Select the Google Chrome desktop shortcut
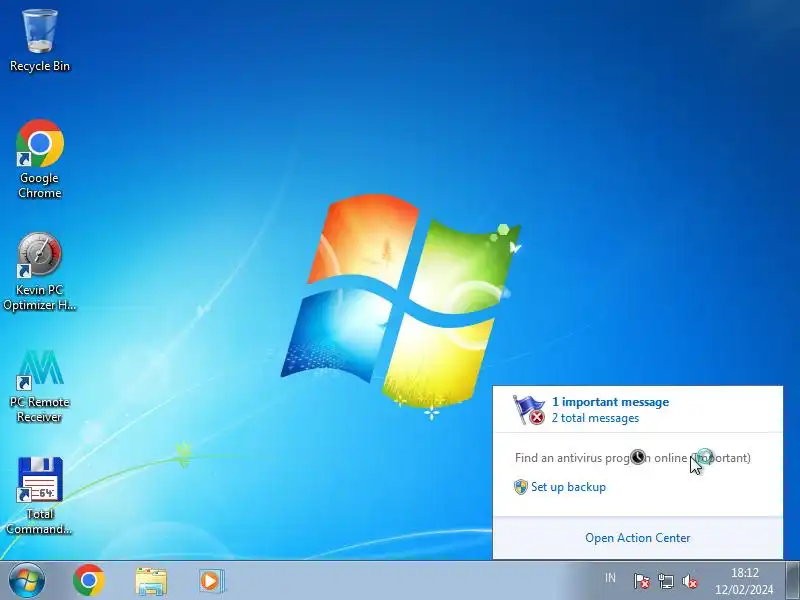800x600 pixels. 40,159
